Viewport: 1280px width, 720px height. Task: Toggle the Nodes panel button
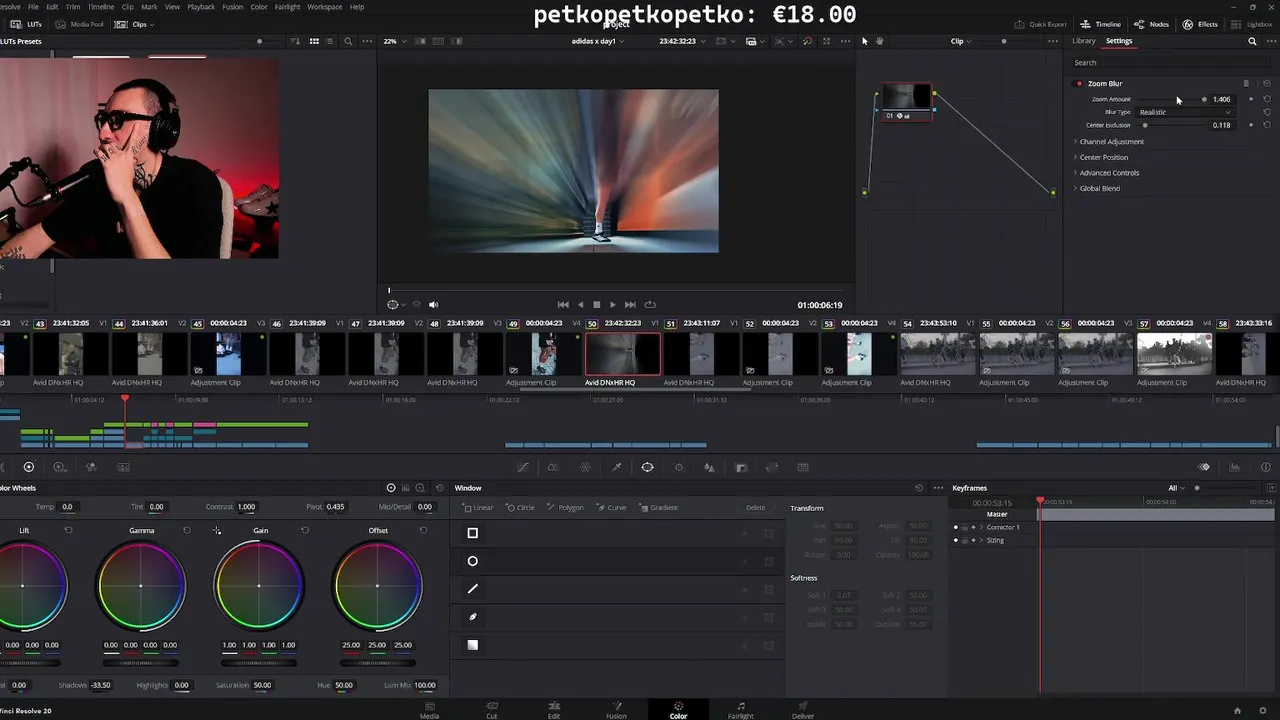(x=1152, y=24)
